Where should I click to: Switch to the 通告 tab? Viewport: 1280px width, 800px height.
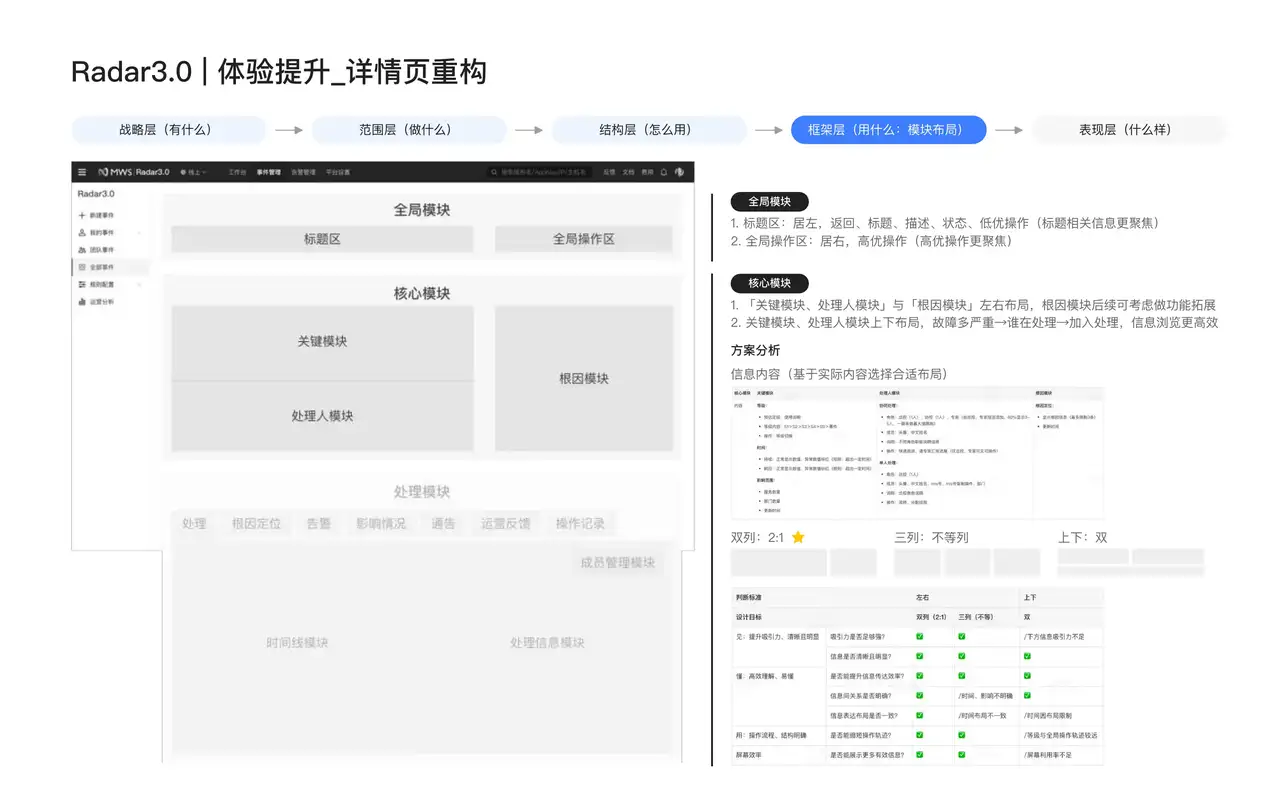tap(443, 523)
